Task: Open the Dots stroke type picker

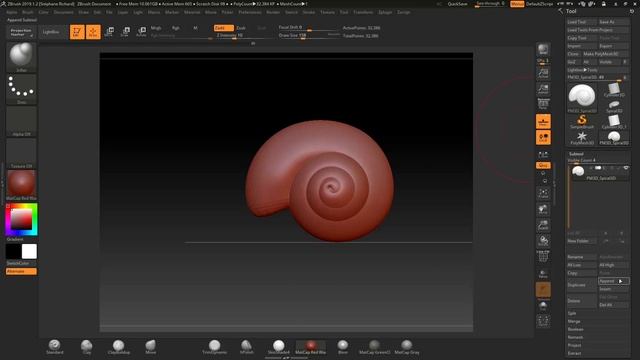Action: [21, 89]
